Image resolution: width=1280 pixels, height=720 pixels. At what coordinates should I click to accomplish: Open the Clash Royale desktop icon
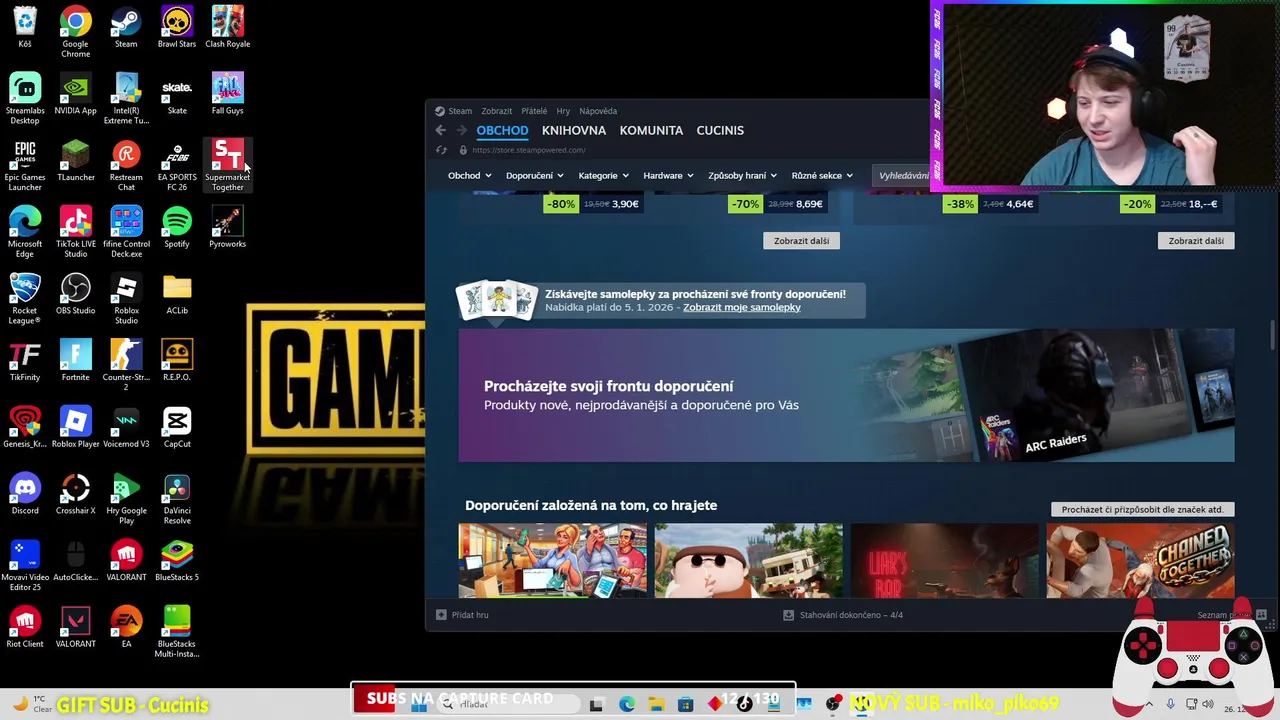[227, 27]
